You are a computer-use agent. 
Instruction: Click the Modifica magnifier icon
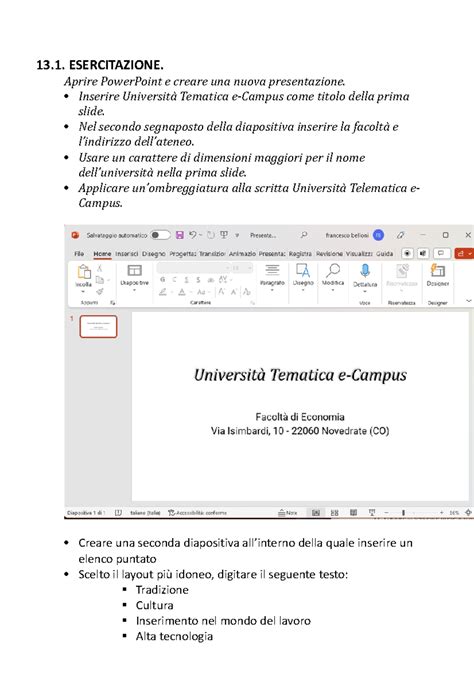[x=333, y=270]
